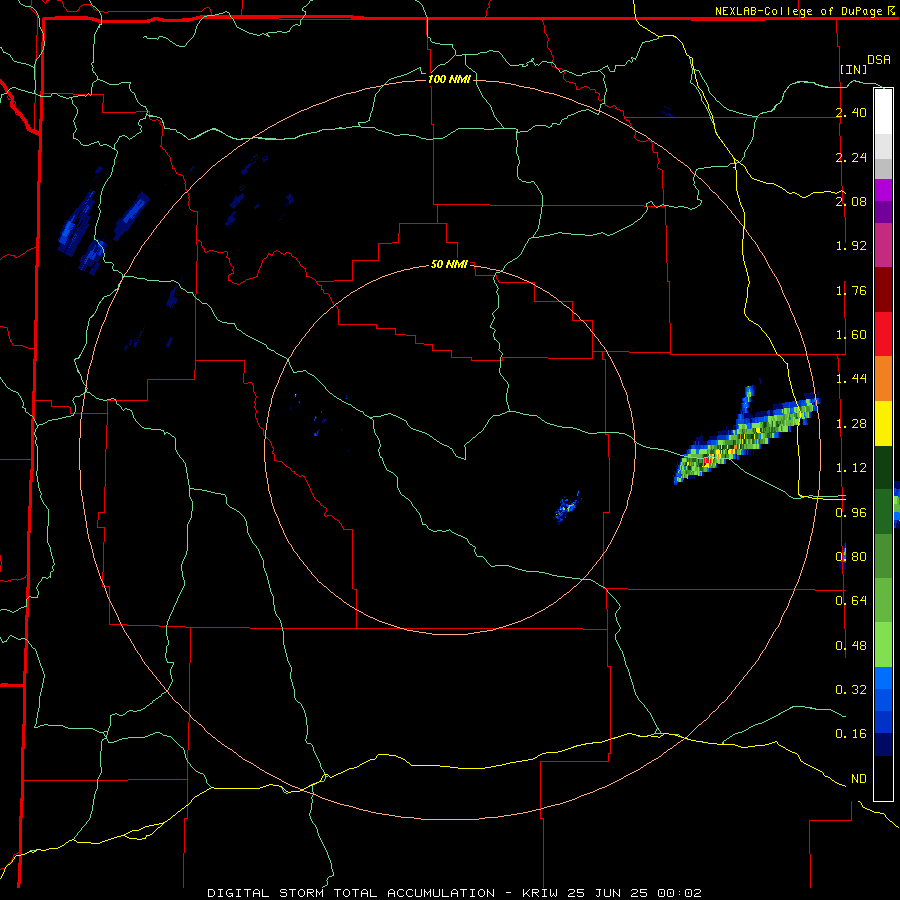Click the 0.48 legend value
900x900 pixels.
click(851, 646)
